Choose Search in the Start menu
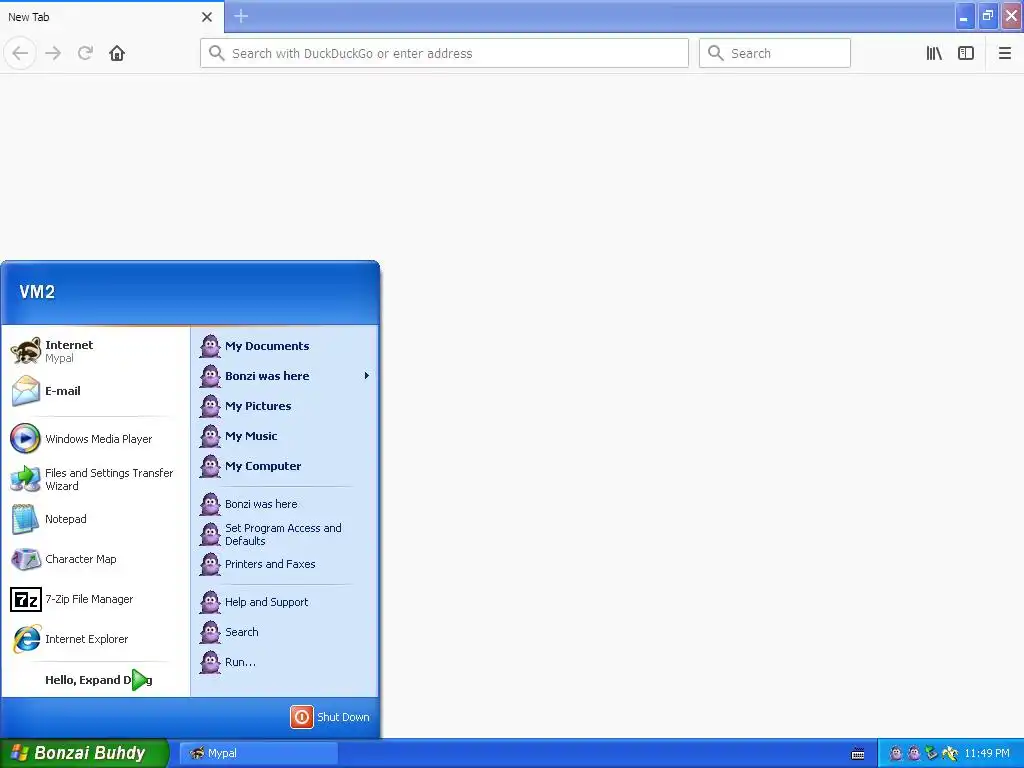Screen dimensions: 1024x768 [285, 632]
